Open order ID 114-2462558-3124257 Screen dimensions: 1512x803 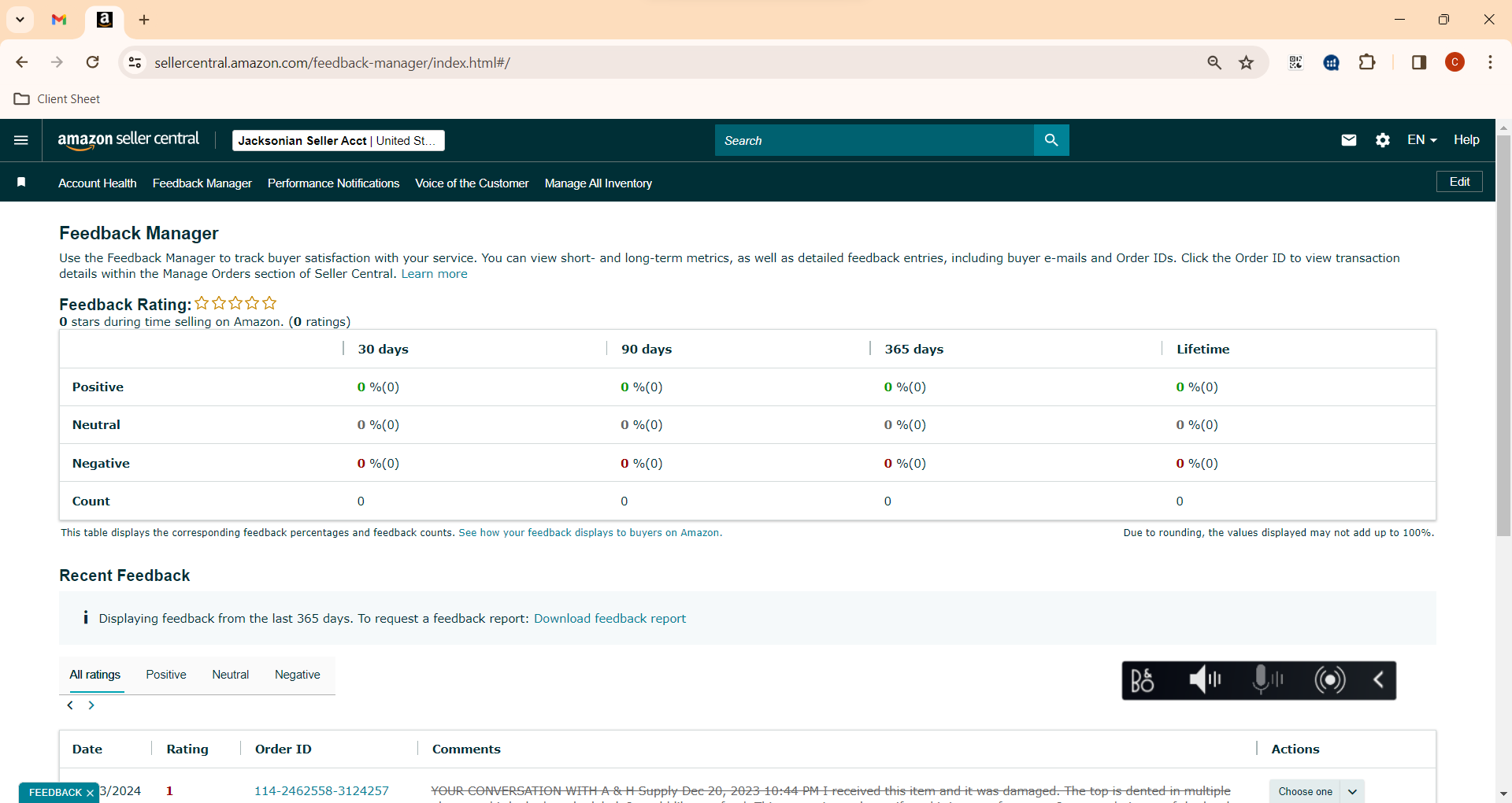321,791
